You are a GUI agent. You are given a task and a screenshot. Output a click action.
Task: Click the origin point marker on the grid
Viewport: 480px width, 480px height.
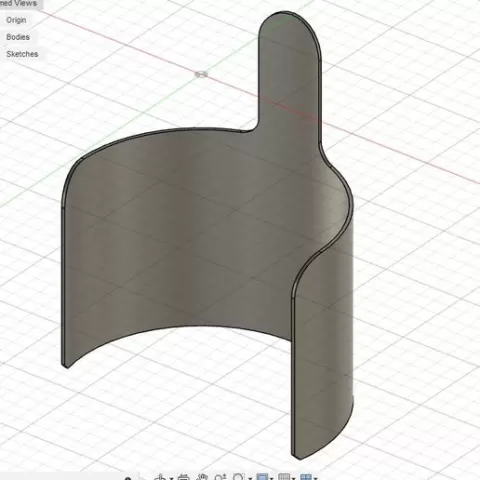click(201, 74)
